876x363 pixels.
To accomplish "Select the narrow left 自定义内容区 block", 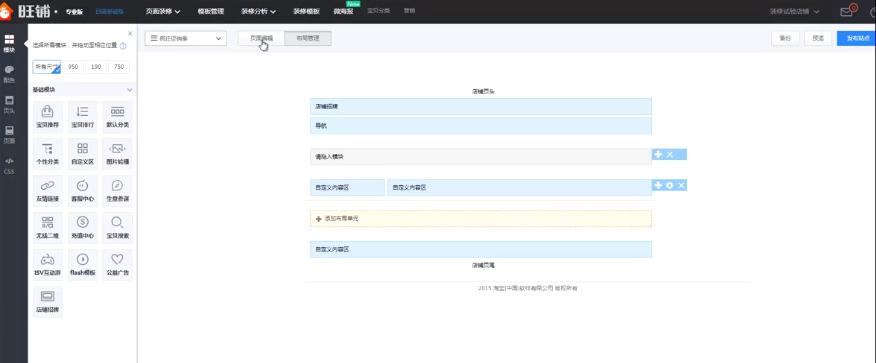I will click(x=347, y=188).
